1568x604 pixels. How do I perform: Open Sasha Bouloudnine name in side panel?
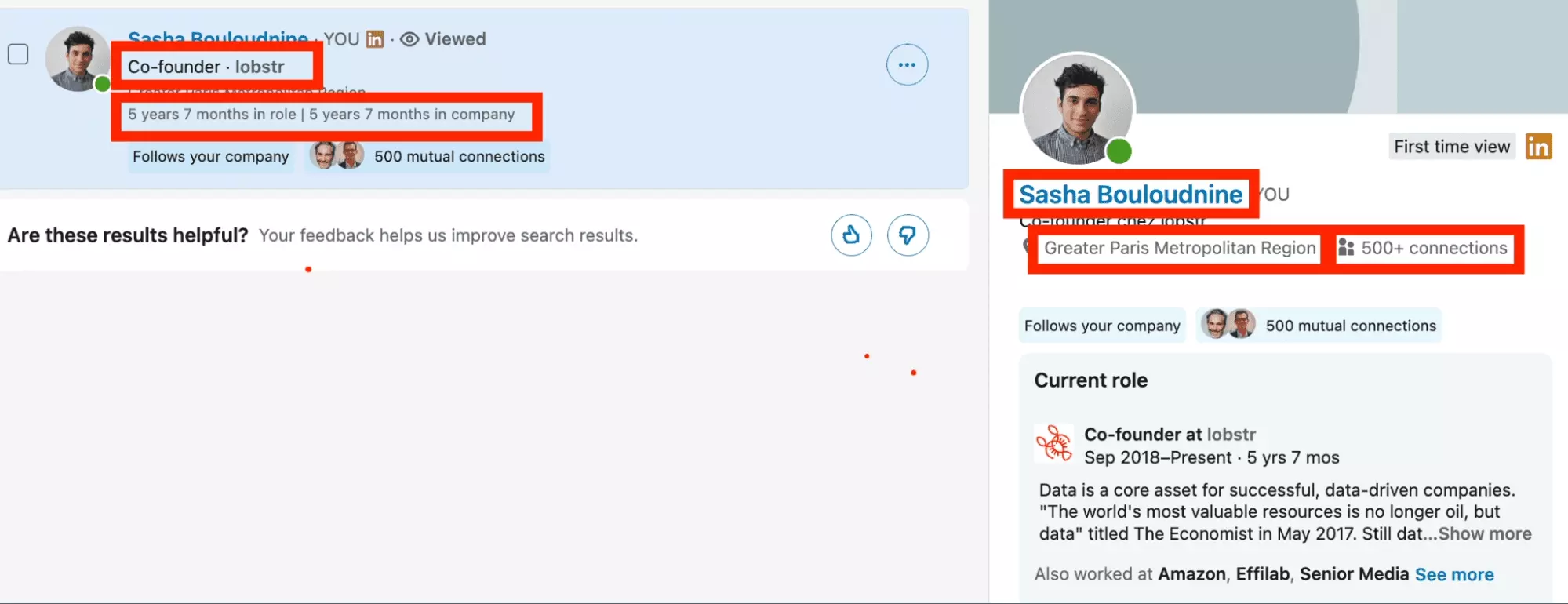tap(1130, 195)
